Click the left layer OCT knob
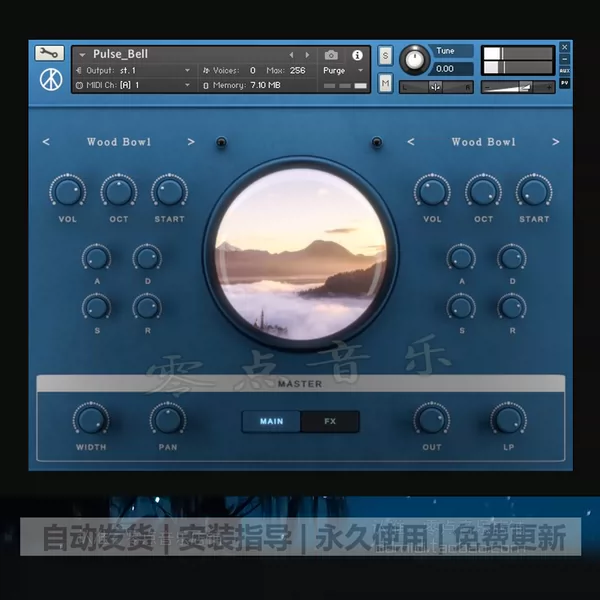Viewport: 600px width, 600px height. point(119,191)
